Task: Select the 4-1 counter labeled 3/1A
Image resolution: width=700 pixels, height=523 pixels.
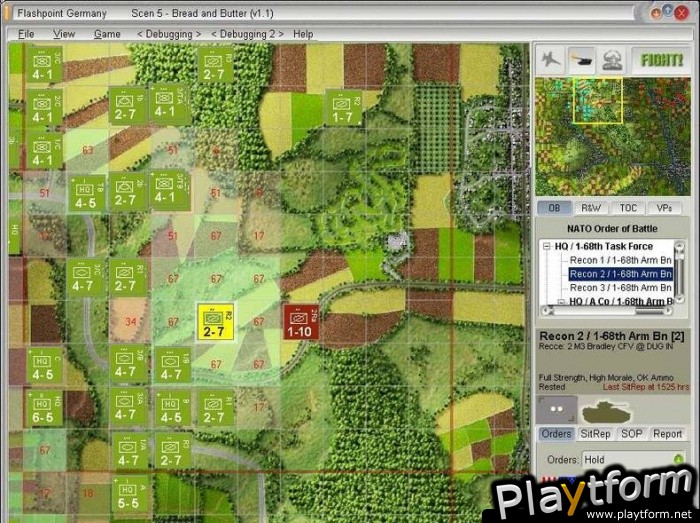Action: [x=170, y=104]
